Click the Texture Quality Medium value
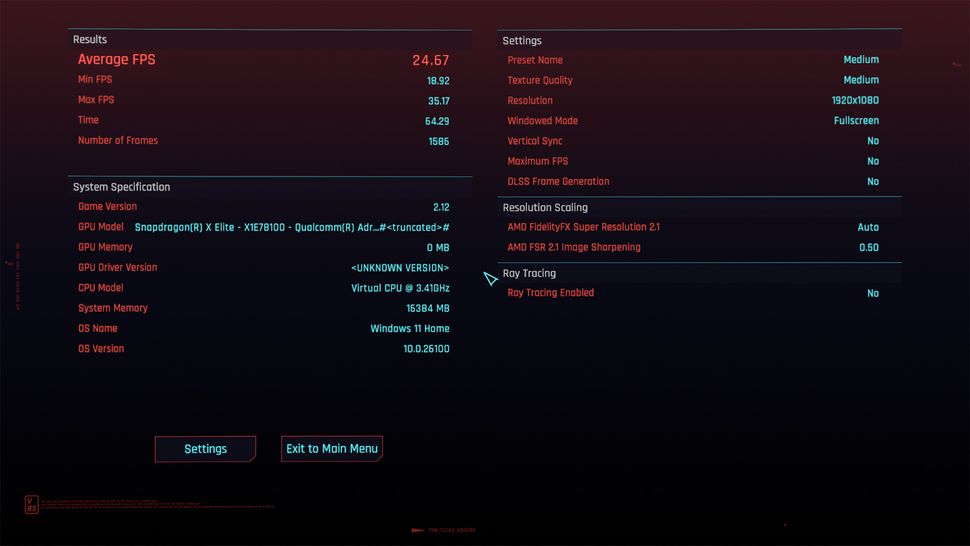 coord(860,80)
